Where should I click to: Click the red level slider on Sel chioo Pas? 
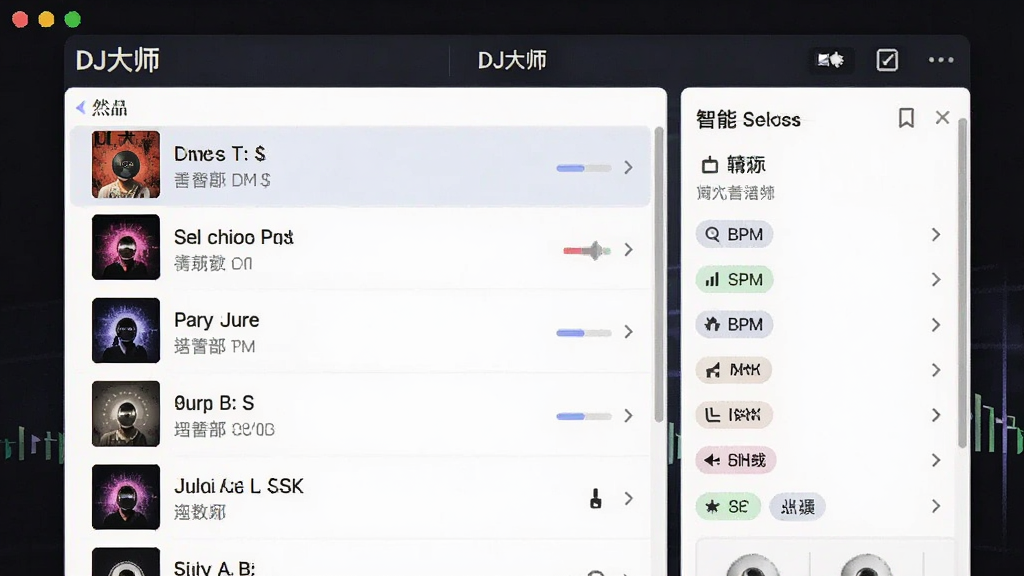pyautogui.click(x=586, y=250)
